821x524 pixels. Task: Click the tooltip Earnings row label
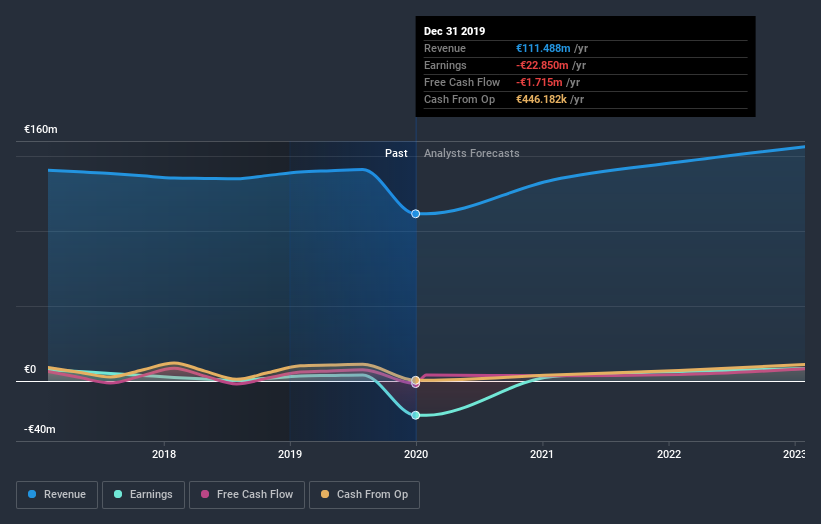(445, 65)
